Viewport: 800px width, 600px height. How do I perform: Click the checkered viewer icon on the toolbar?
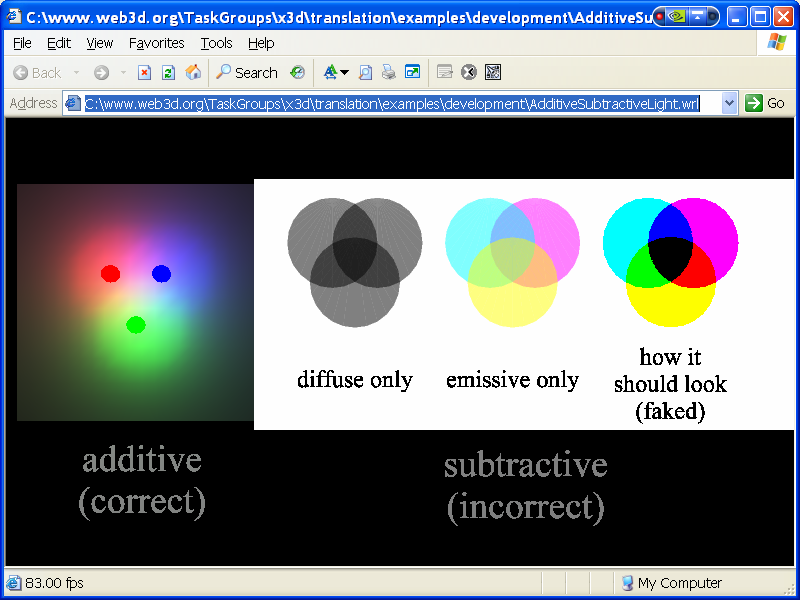pos(492,72)
